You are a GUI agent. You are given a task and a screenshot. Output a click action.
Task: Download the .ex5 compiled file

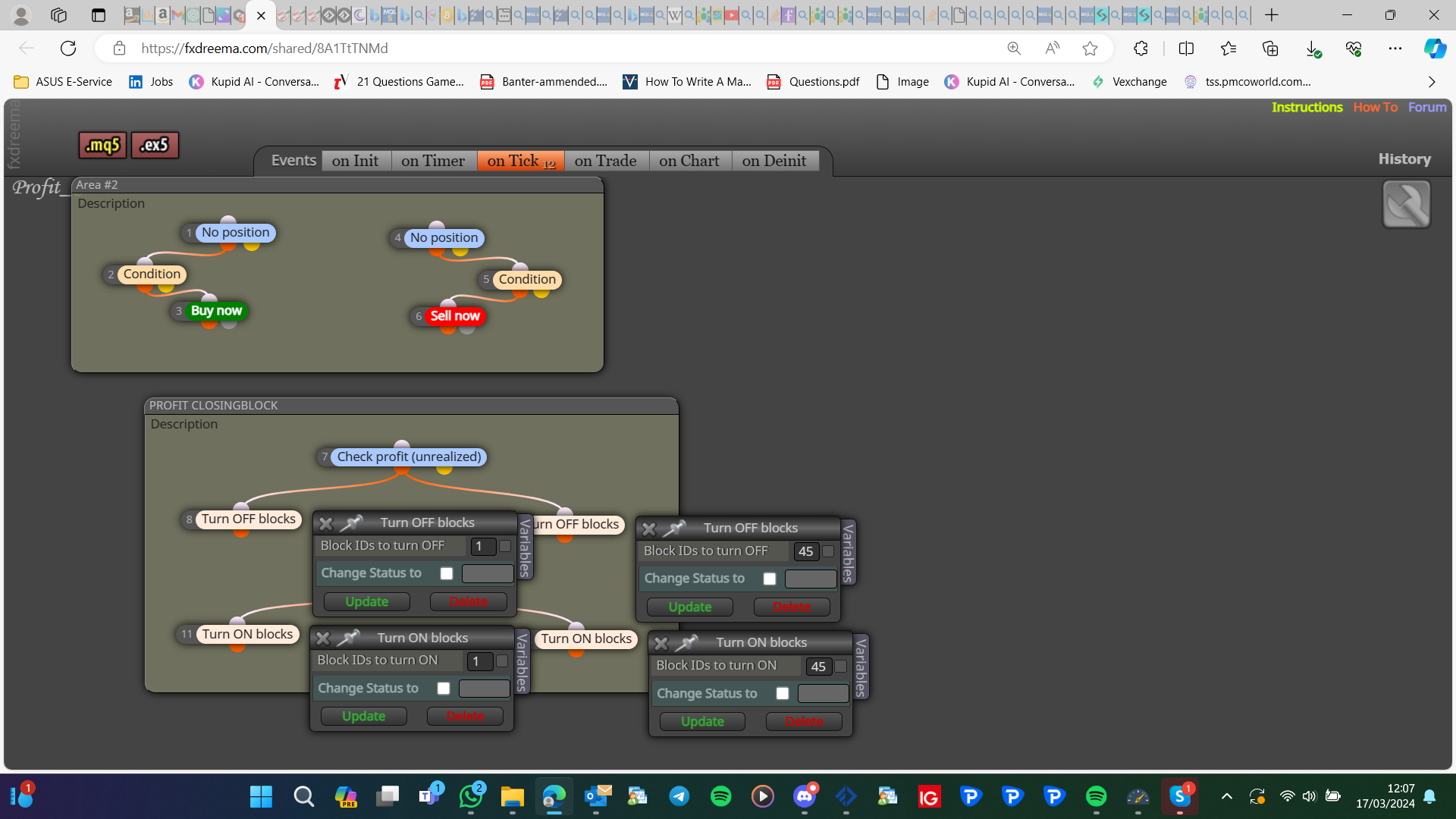click(x=155, y=145)
